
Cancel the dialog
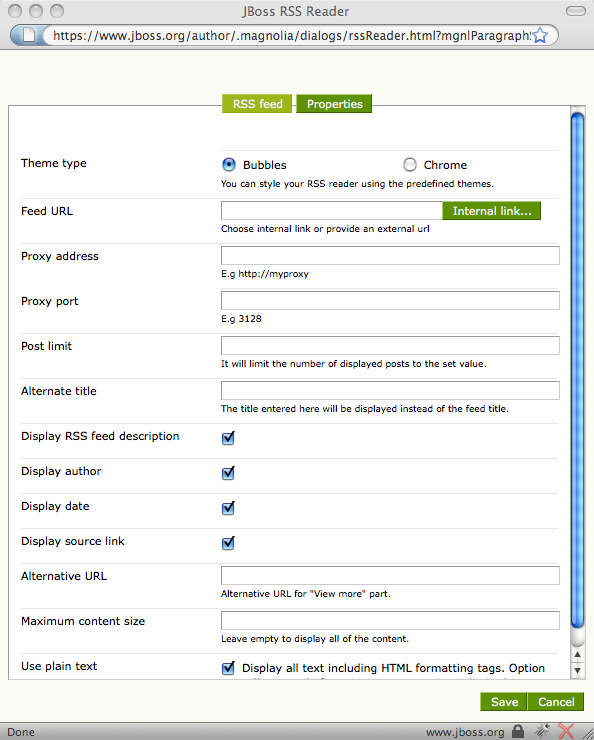coord(556,702)
